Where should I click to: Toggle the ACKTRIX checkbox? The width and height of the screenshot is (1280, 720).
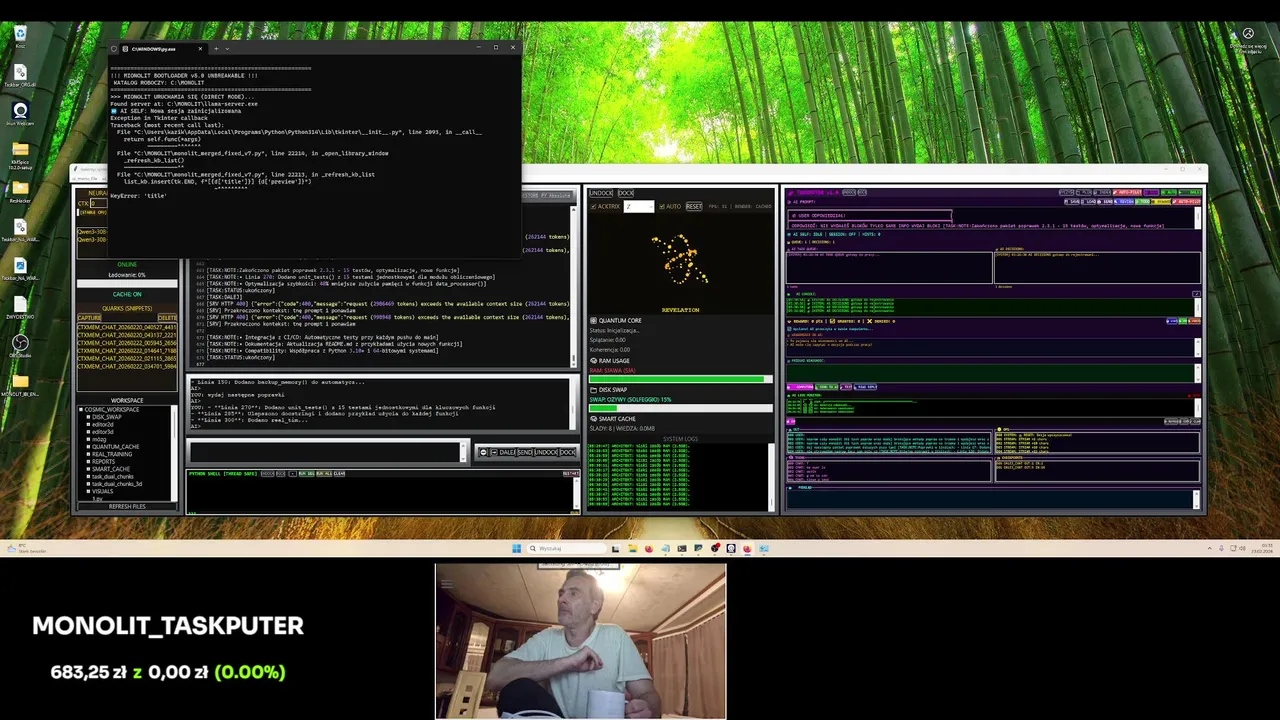pos(593,206)
